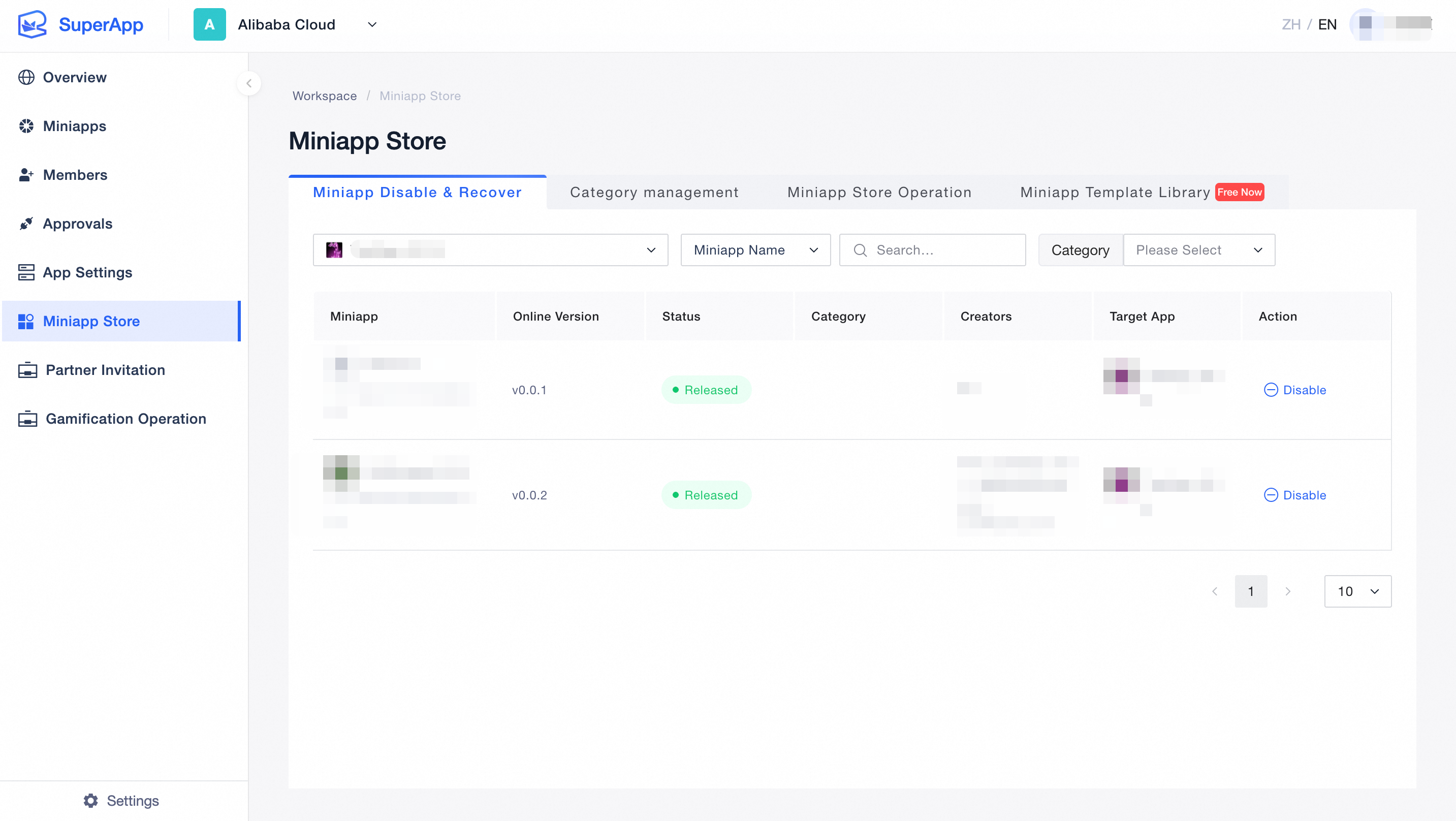Image resolution: width=1456 pixels, height=821 pixels.
Task: Click the disable icon for v0.0.1 row
Action: pyautogui.click(x=1271, y=390)
